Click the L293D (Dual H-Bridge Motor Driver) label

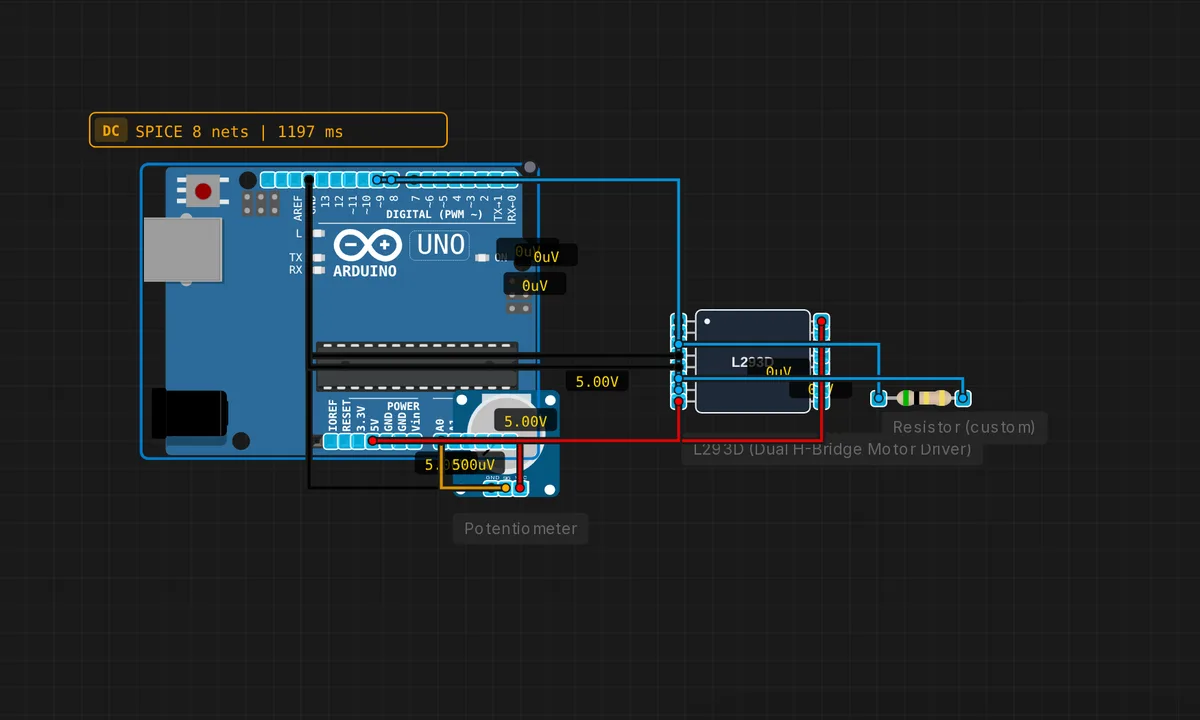832,450
